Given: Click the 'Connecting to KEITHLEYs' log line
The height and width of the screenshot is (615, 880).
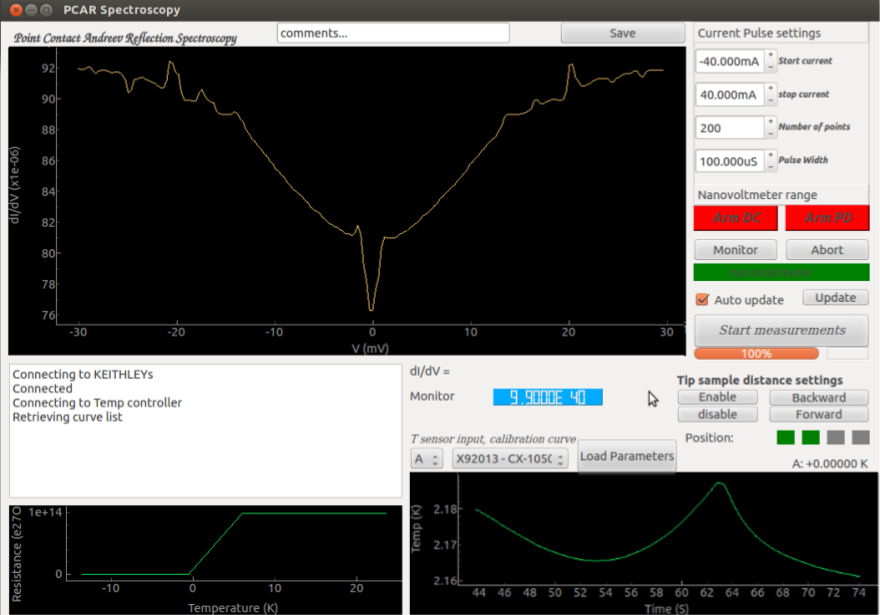Looking at the screenshot, I should coord(82,374).
